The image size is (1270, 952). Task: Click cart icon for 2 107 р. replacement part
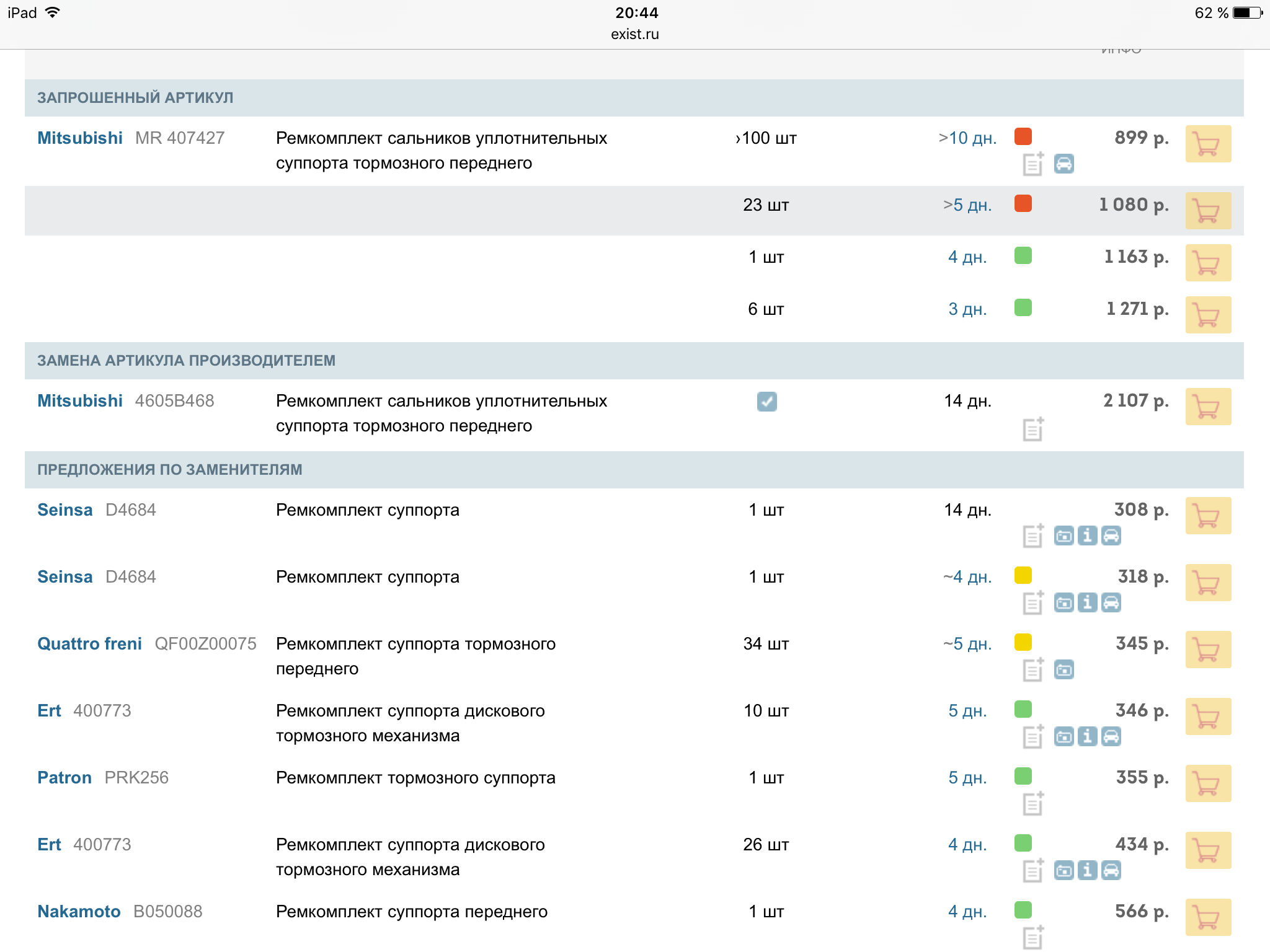tap(1207, 407)
